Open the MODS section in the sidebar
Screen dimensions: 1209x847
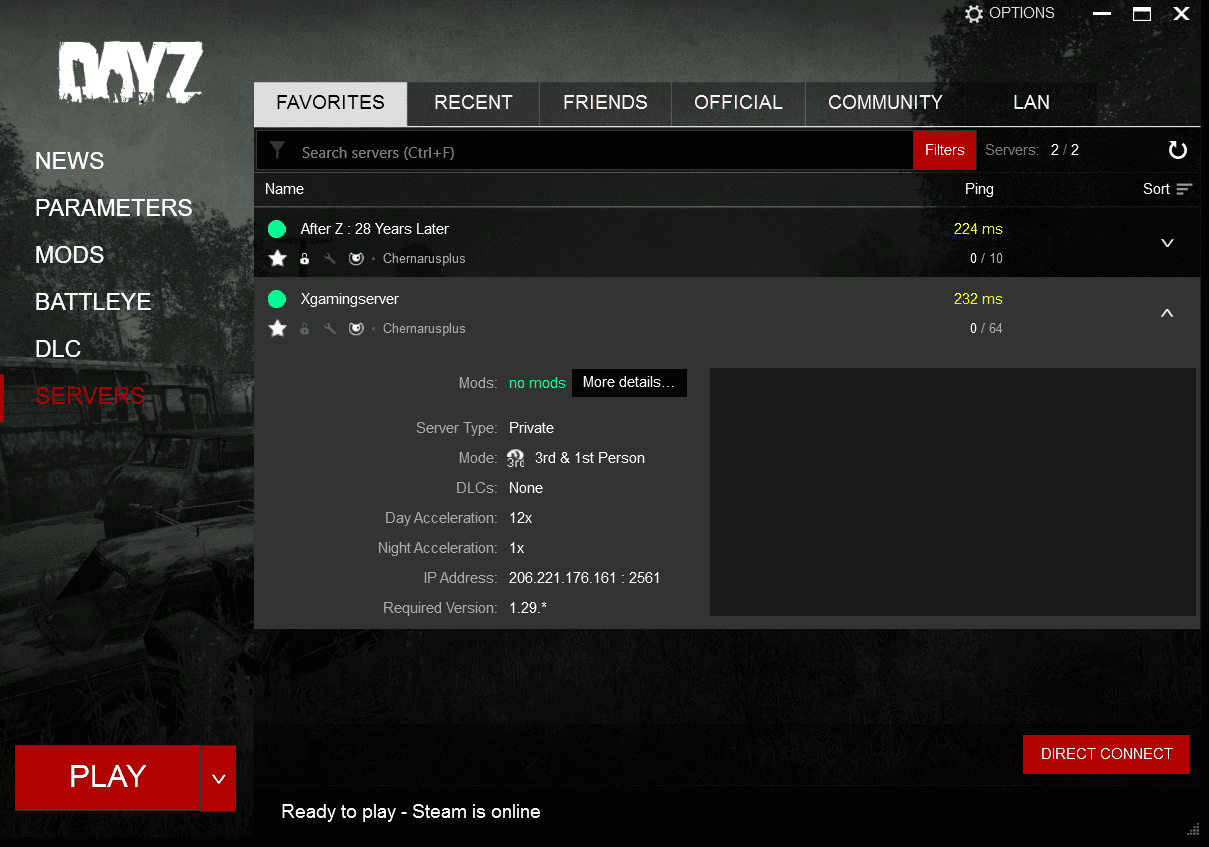pyautogui.click(x=69, y=255)
